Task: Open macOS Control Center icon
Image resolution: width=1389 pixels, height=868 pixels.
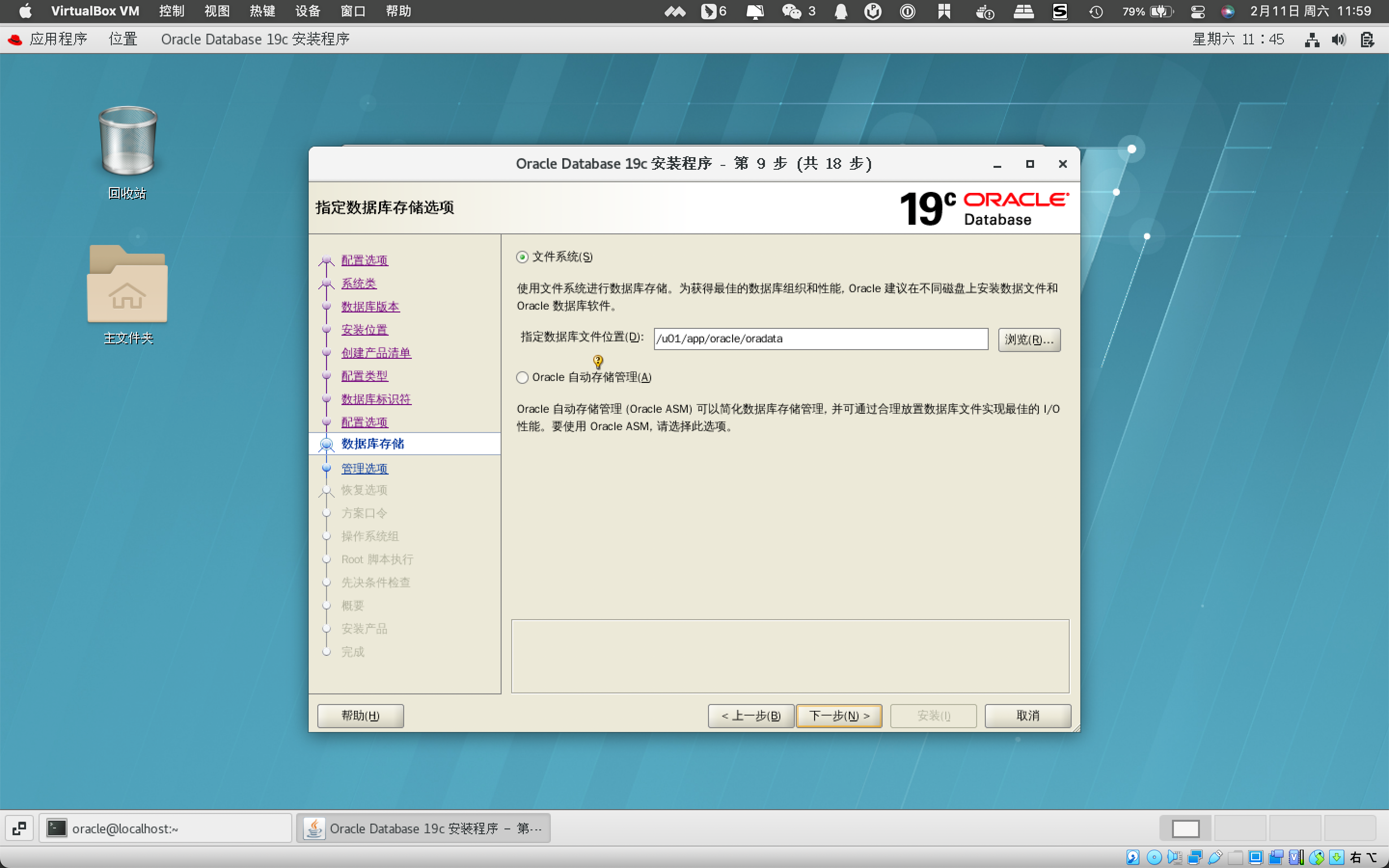Action: coord(1198,12)
